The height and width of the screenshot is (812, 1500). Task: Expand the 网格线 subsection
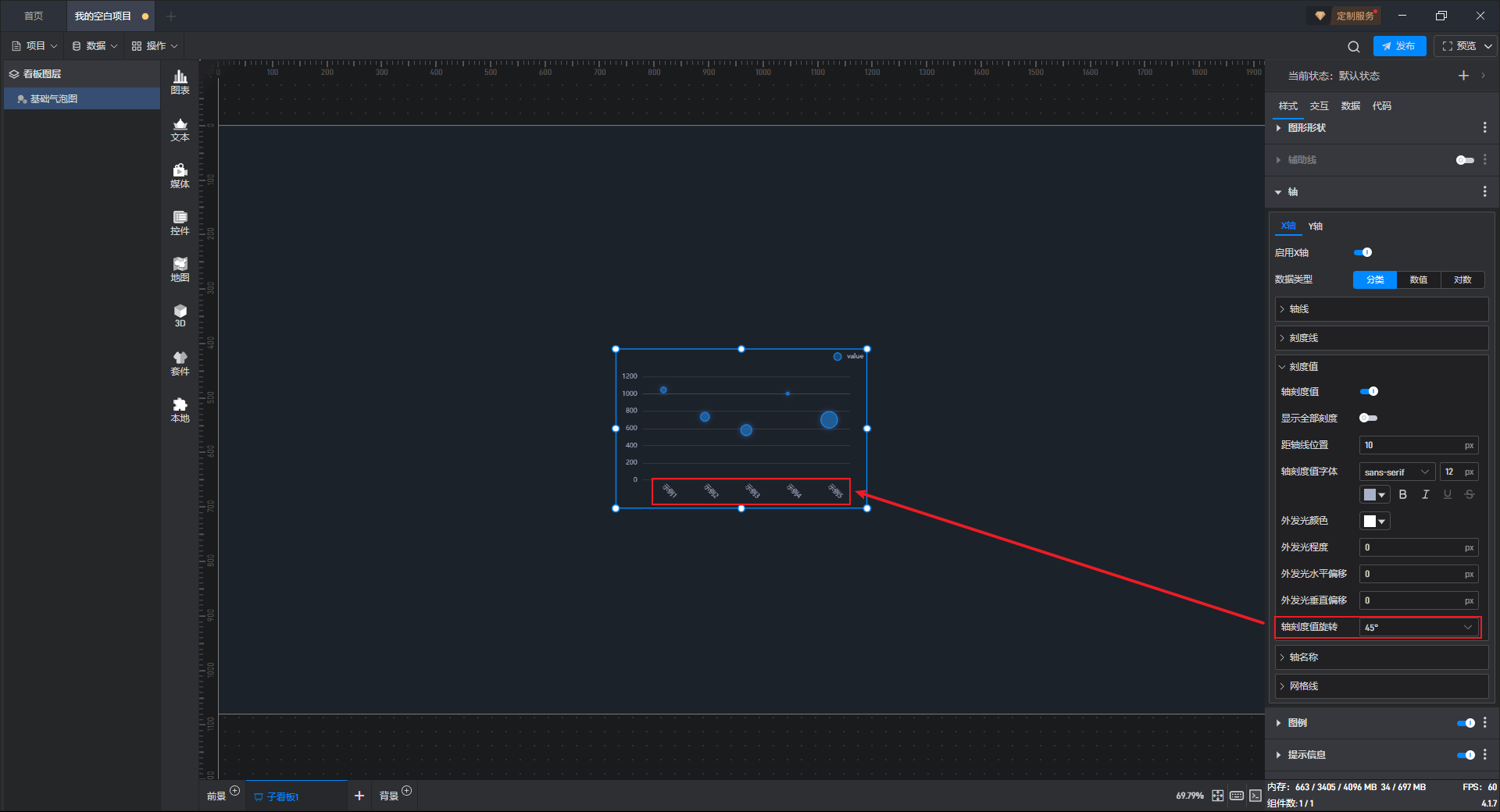coord(1381,686)
